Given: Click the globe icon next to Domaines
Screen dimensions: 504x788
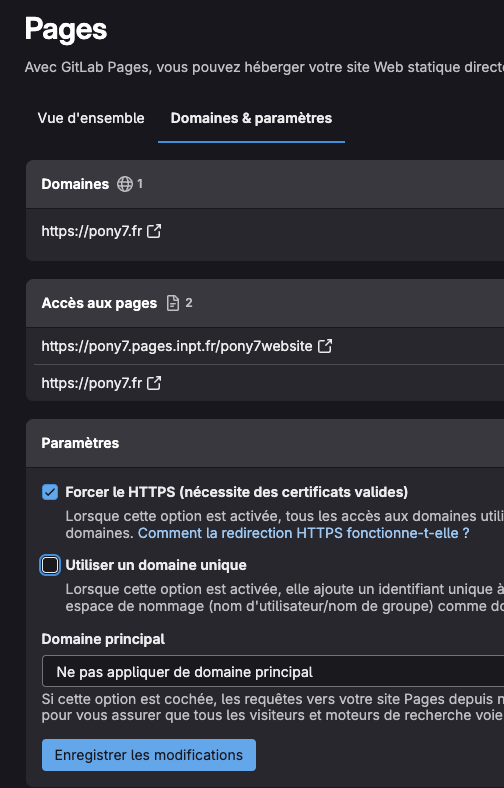Looking at the screenshot, I should [125, 184].
